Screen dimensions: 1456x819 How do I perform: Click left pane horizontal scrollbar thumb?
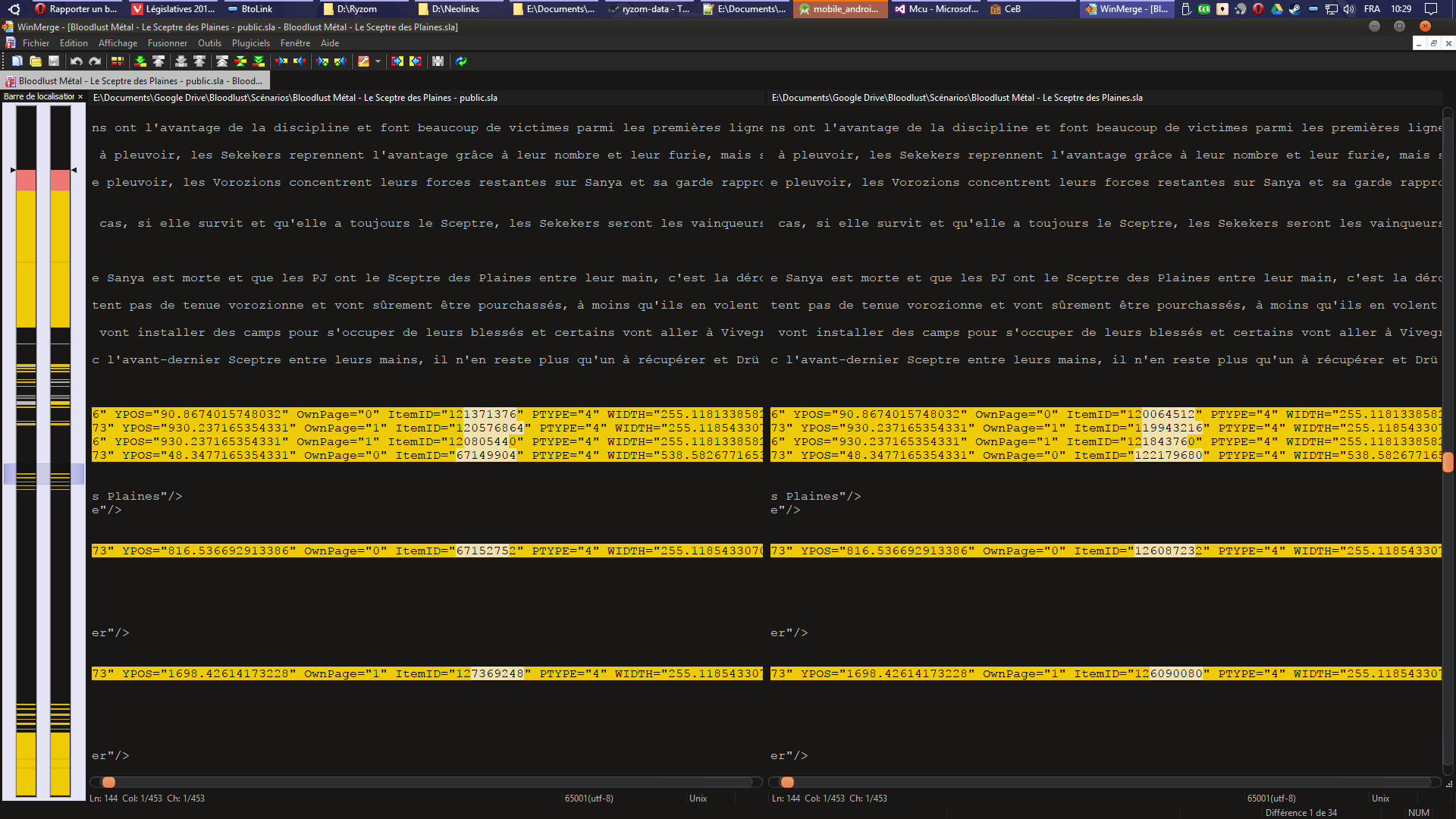tap(109, 782)
